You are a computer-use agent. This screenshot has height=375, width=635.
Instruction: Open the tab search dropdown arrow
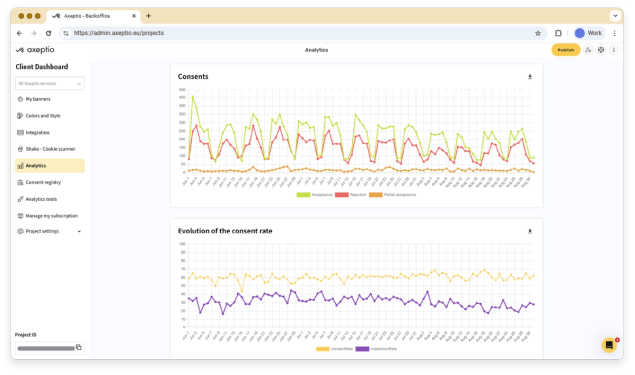[615, 16]
